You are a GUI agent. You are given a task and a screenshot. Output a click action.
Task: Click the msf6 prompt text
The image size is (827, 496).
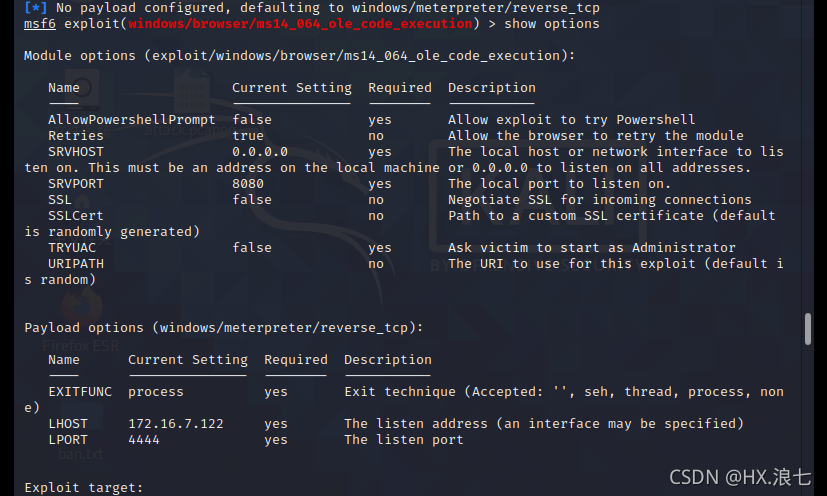tap(40, 24)
